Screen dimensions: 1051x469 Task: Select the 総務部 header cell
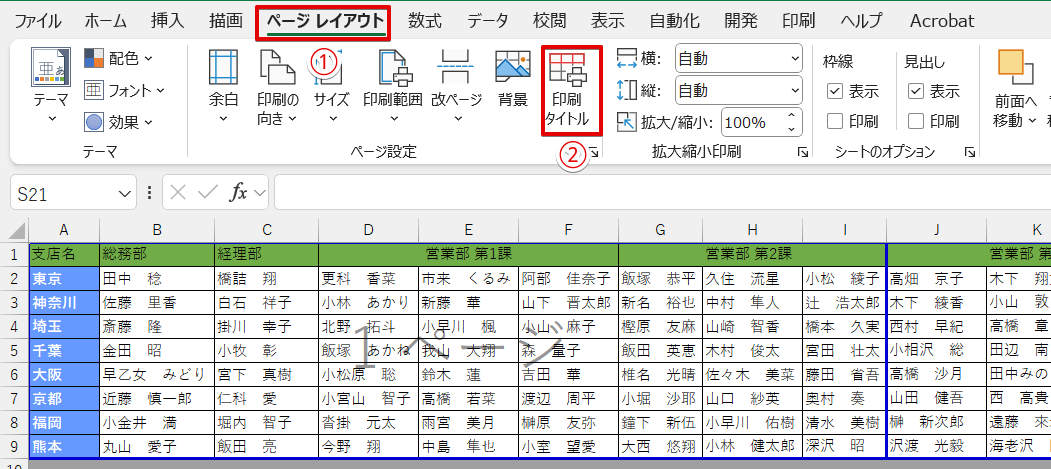tap(157, 254)
